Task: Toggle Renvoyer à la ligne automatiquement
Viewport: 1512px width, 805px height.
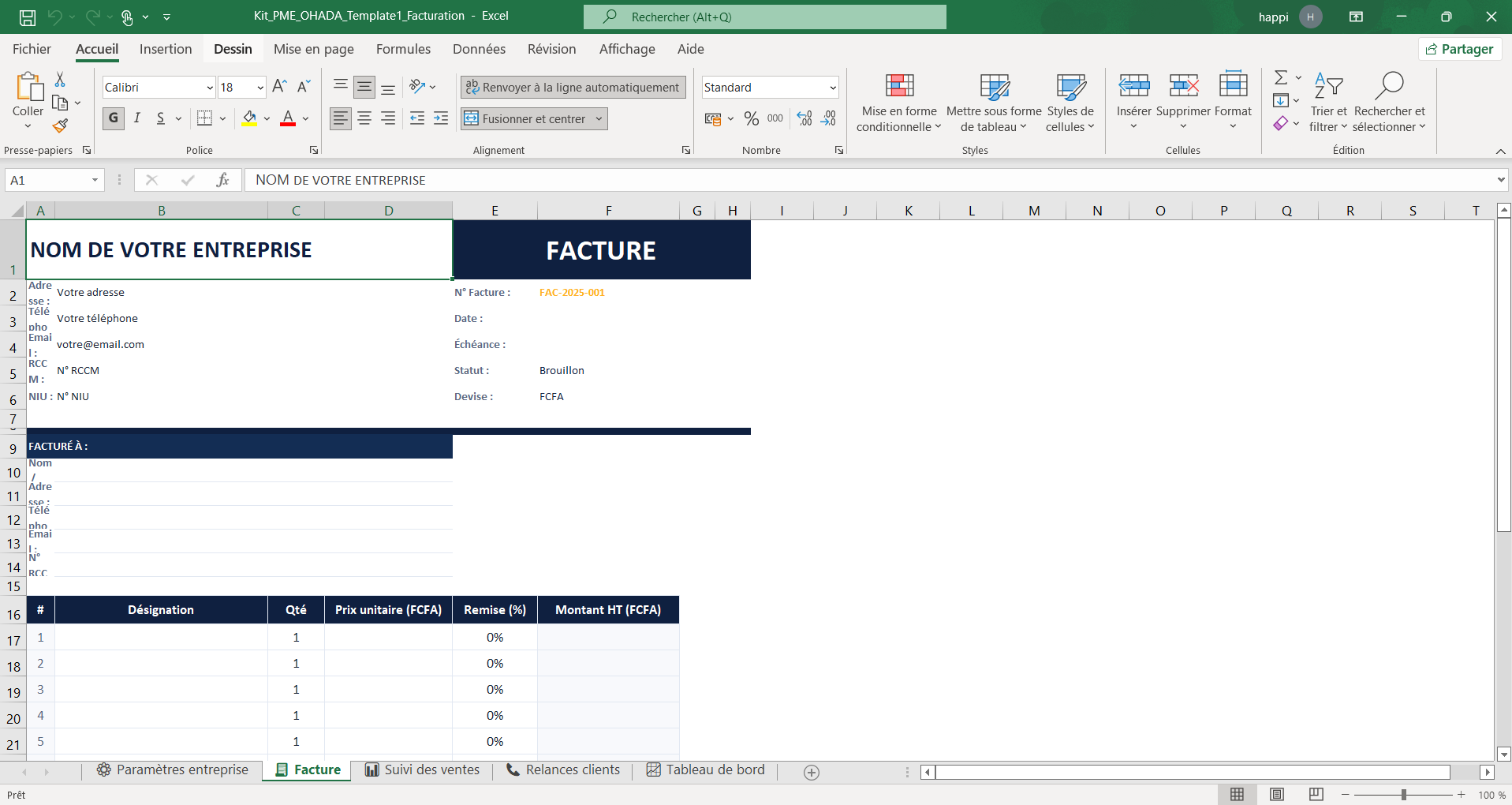Action: coord(573,87)
